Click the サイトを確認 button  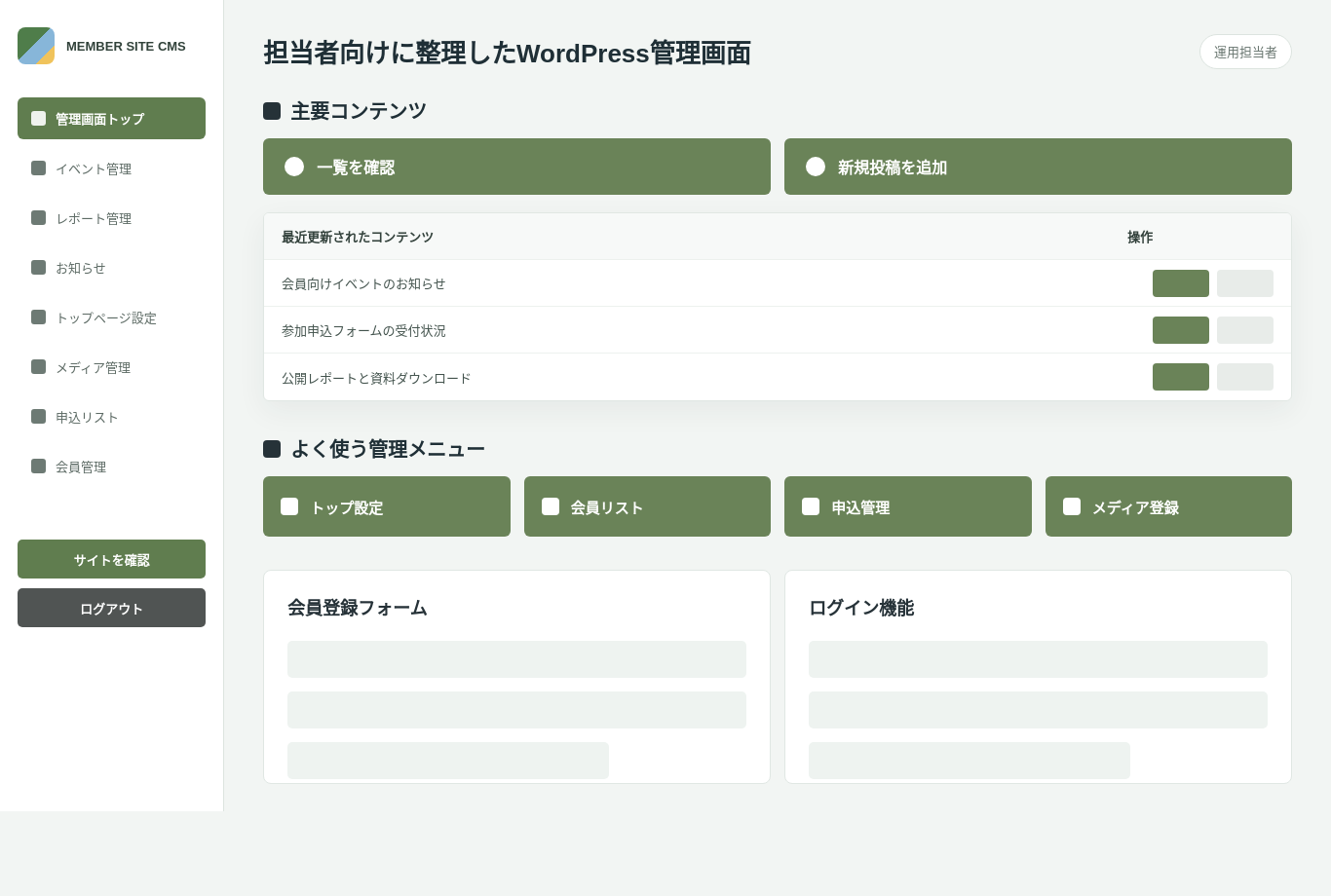[x=111, y=559]
